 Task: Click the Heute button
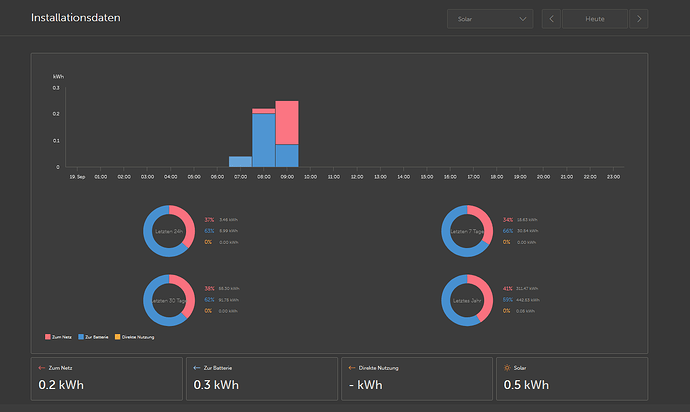[595, 19]
